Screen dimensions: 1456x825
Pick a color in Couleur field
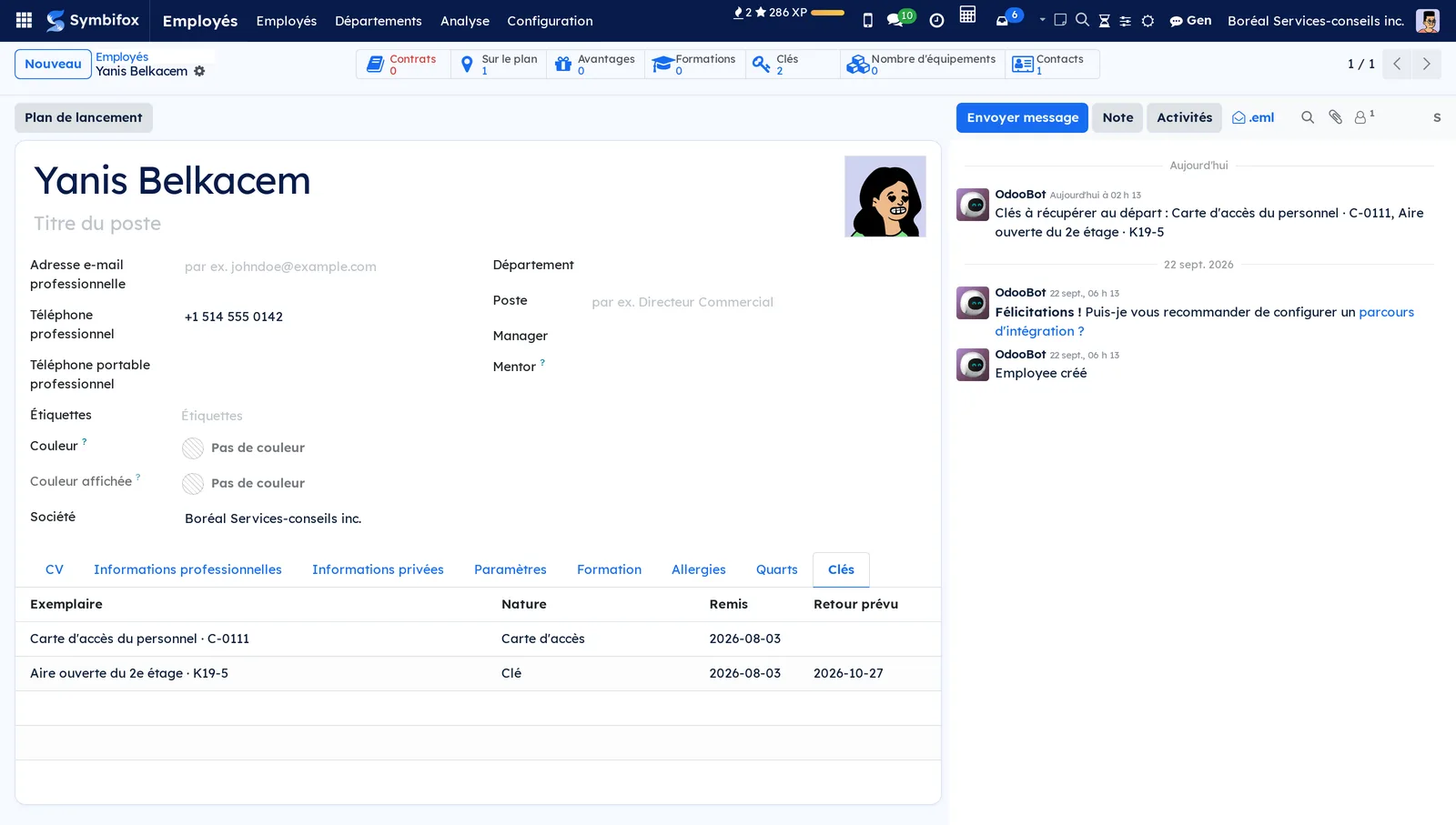point(193,448)
